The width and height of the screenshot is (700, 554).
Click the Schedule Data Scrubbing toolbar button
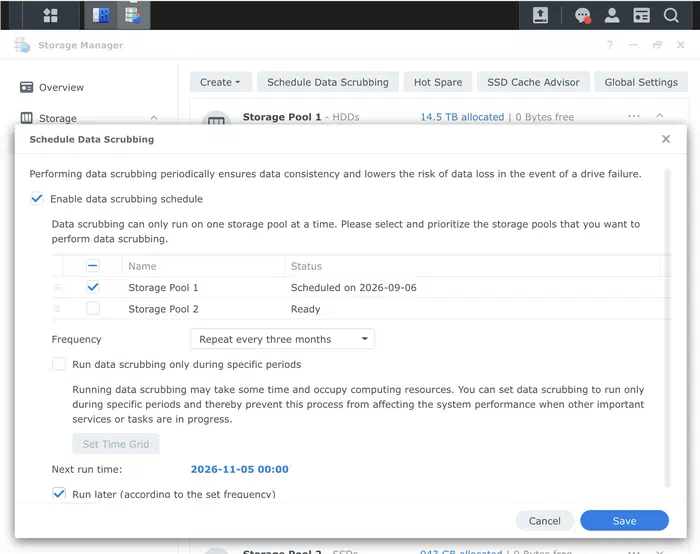328,82
